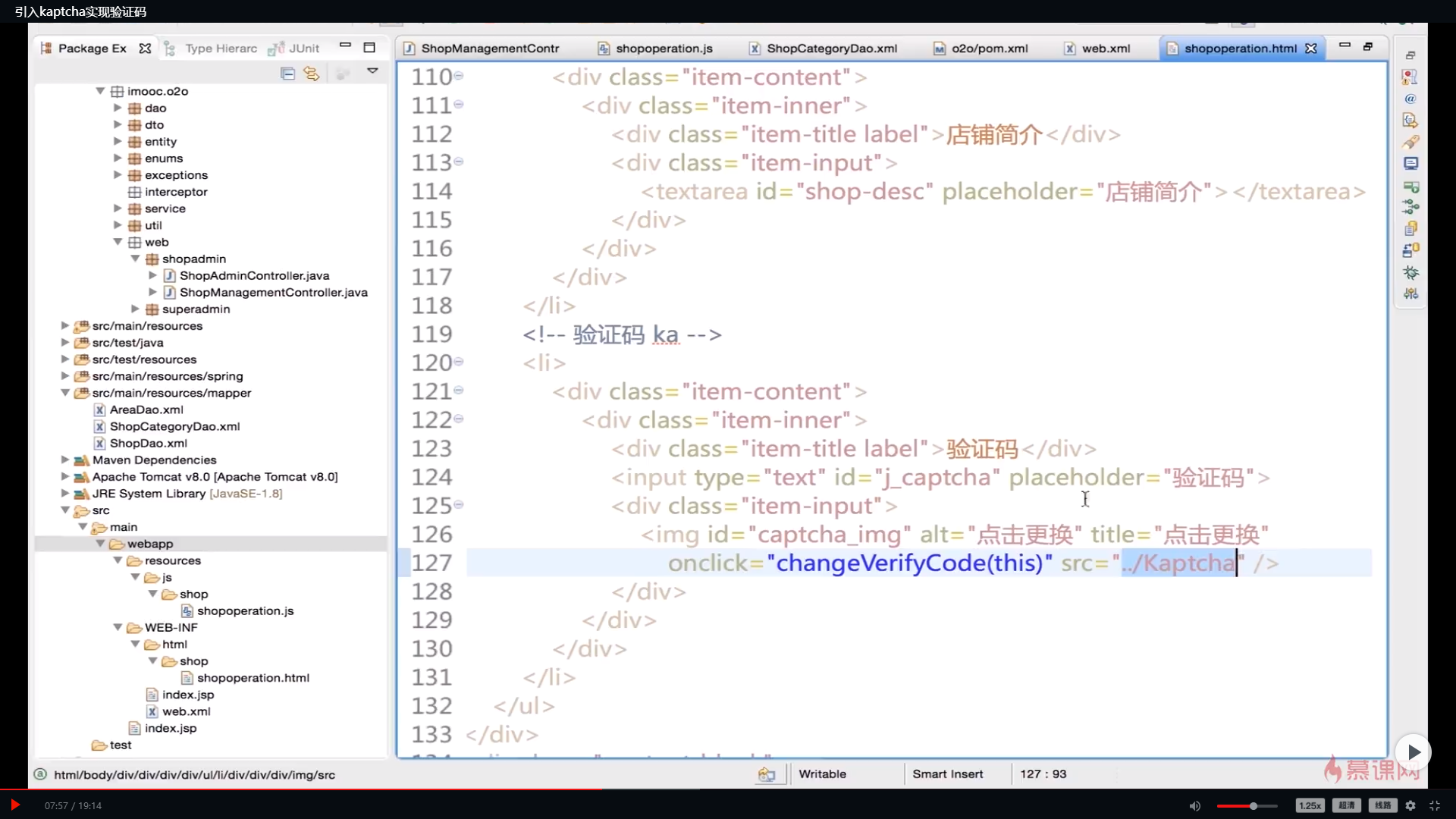Collapse the shopadmin package
Screen dimensions: 1456x819
(135, 259)
